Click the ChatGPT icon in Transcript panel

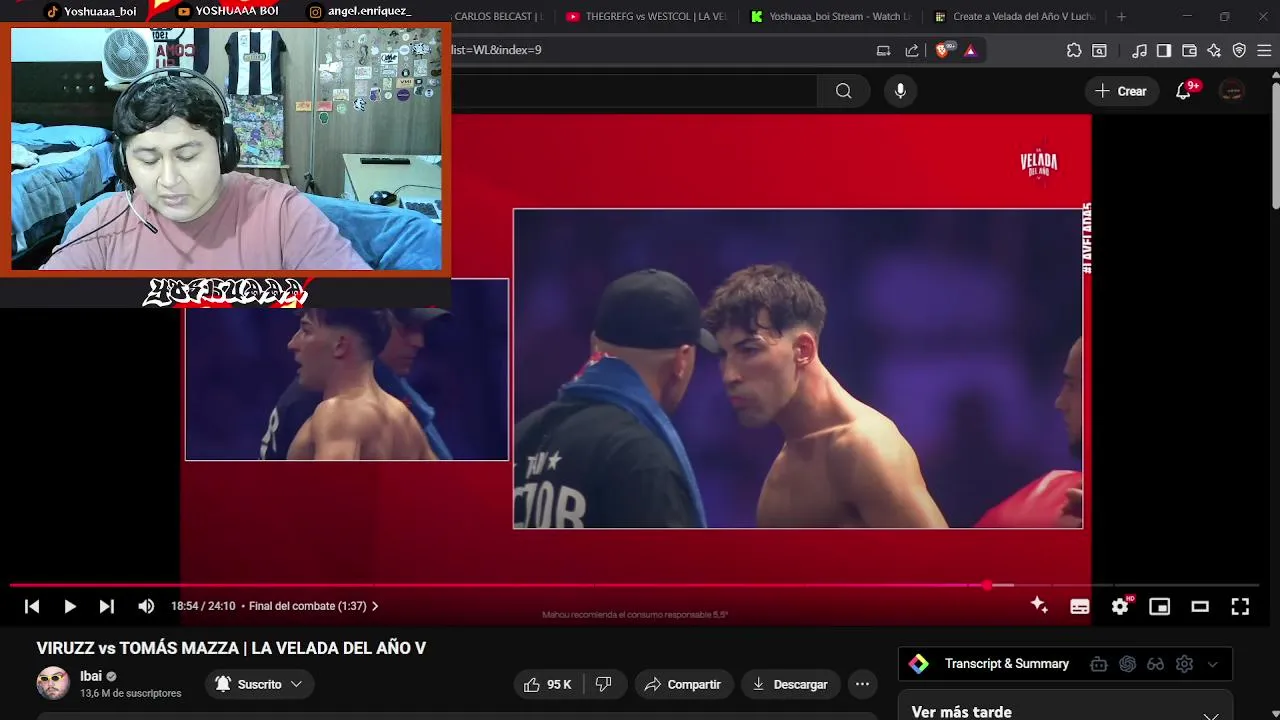[x=1128, y=664]
